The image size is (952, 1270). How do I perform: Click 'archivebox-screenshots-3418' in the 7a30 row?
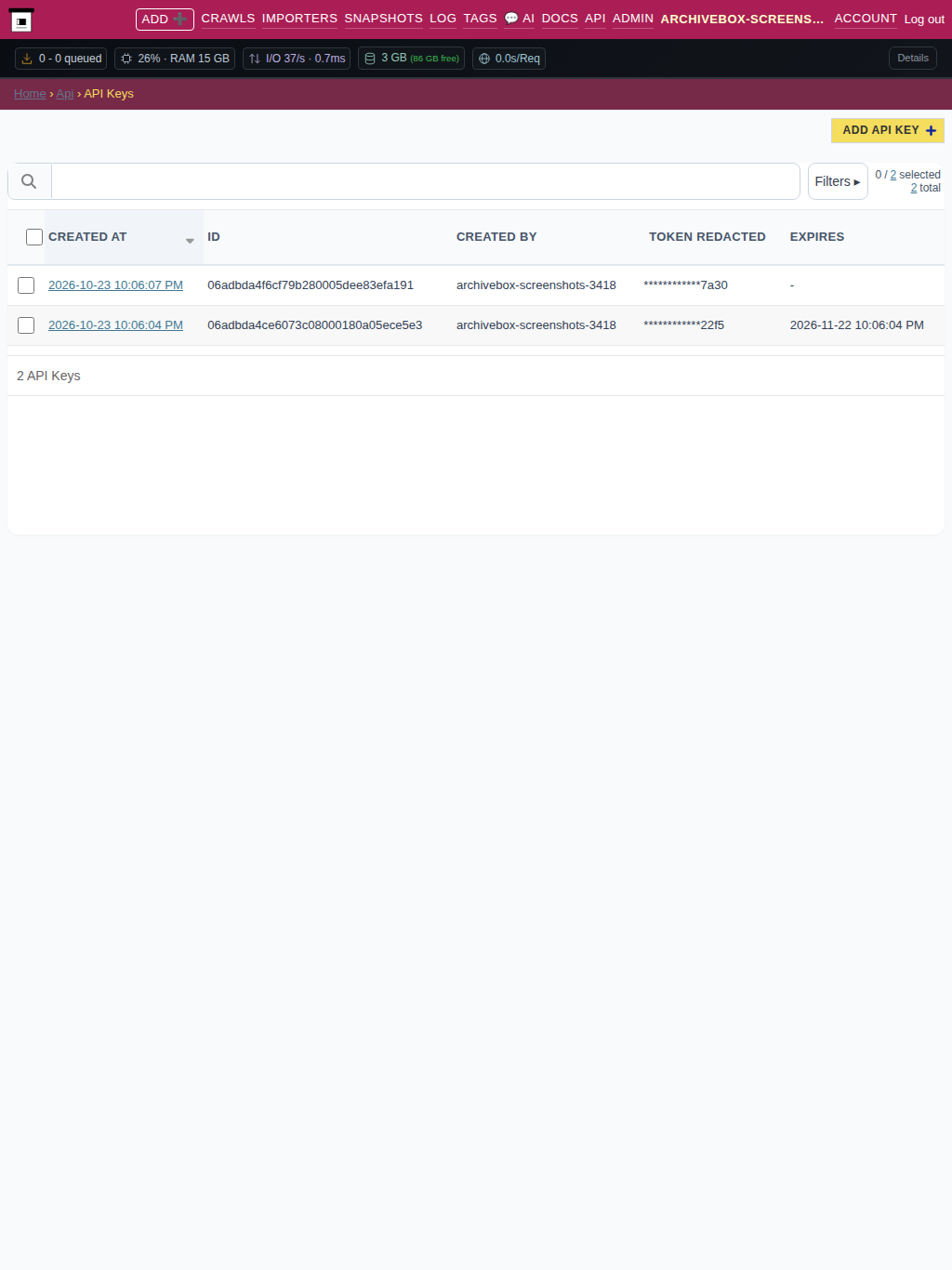pyautogui.click(x=536, y=285)
